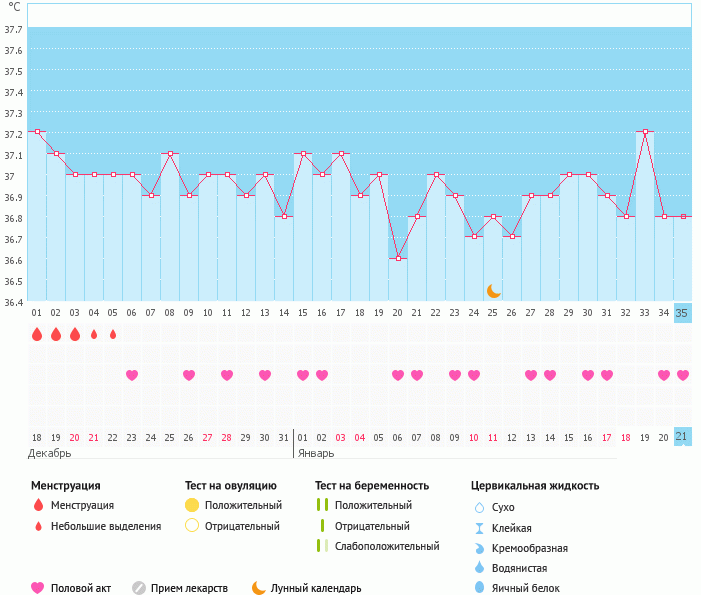Click the 'Яичный белок' cervical fluid icon
Viewport: 701px width, 595px height.
tap(479, 588)
